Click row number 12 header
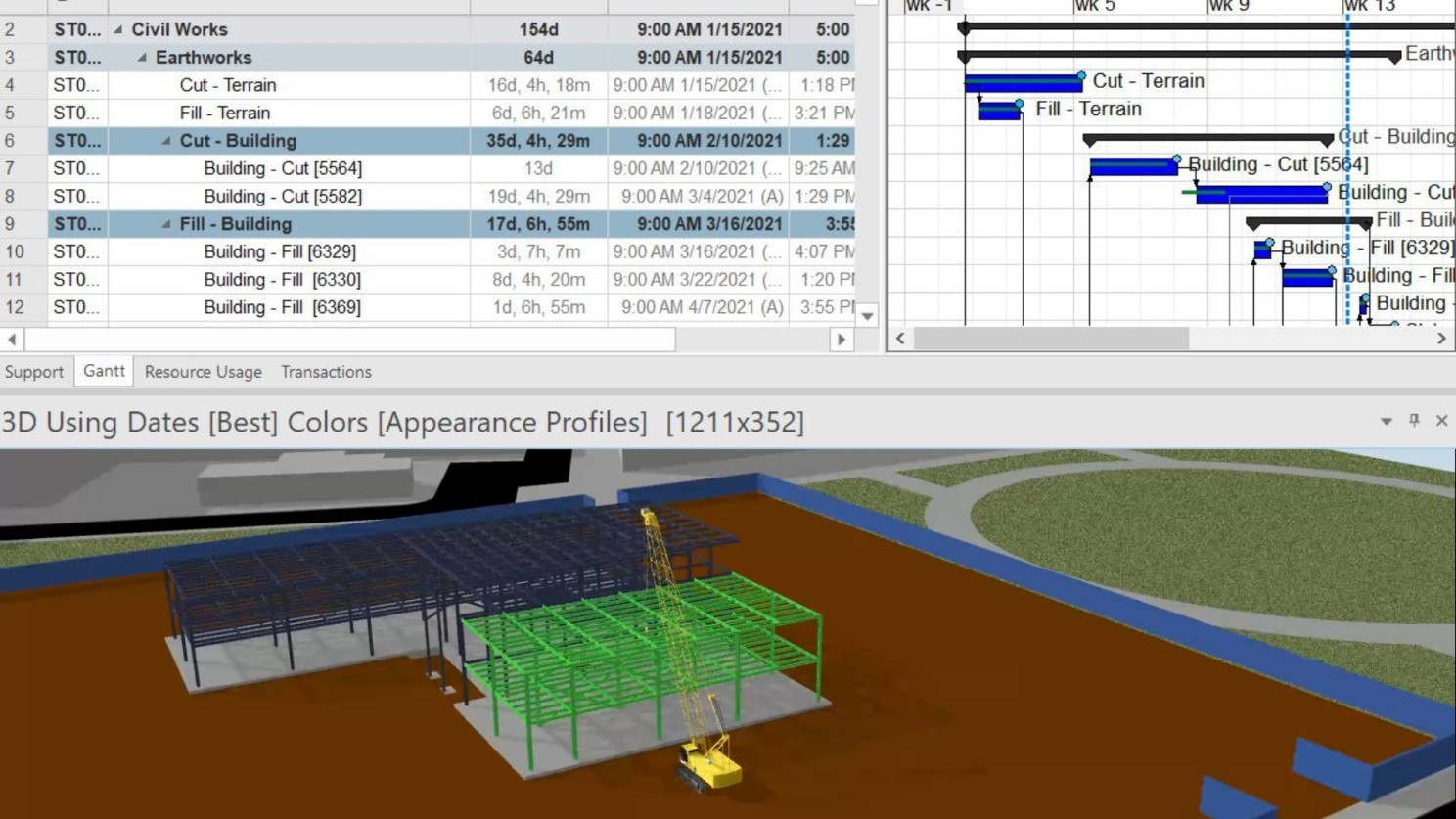1456x819 pixels. pos(23,307)
